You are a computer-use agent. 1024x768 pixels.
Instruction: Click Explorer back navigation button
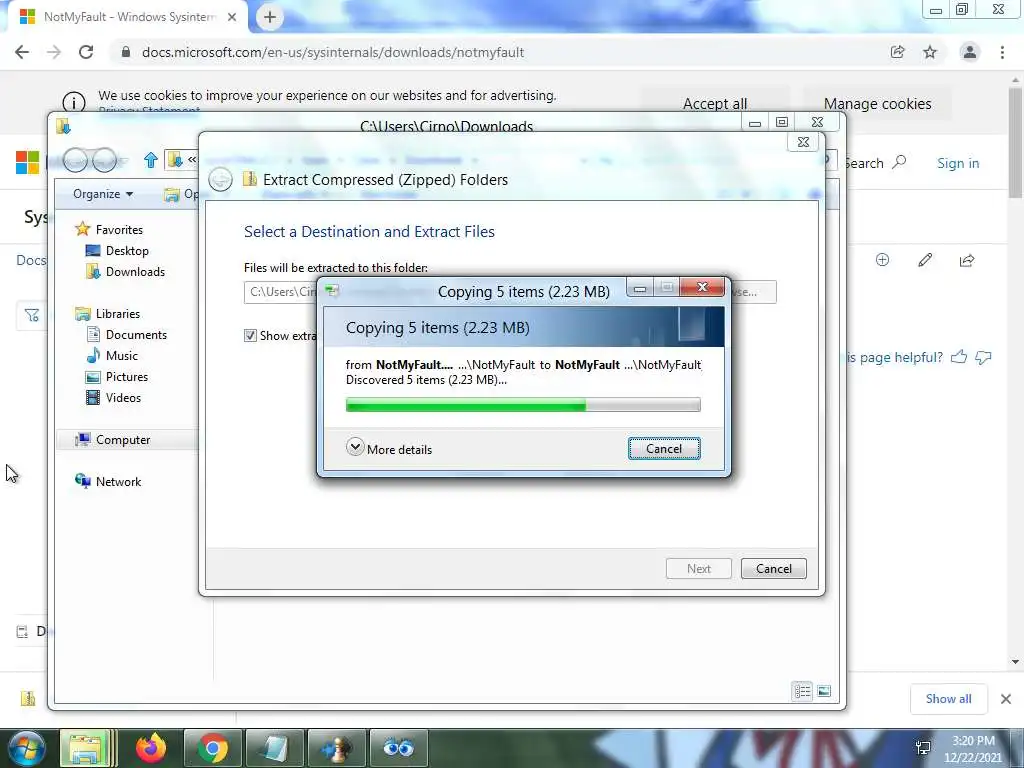click(75, 160)
